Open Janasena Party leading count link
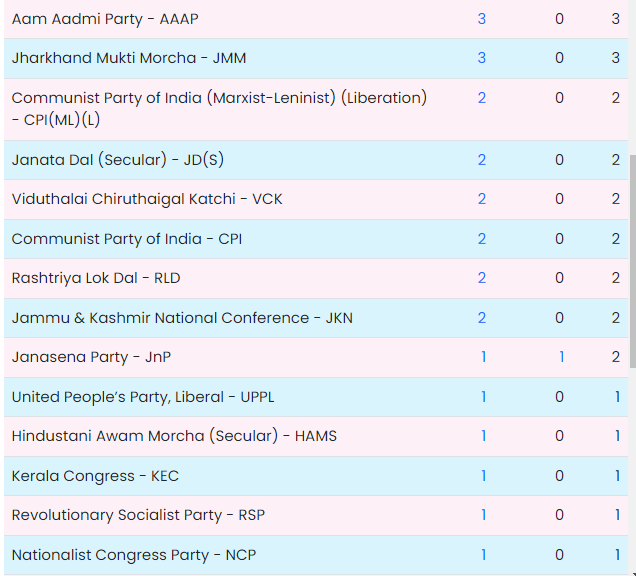Viewport: 636px width, 576px height. [x=561, y=357]
